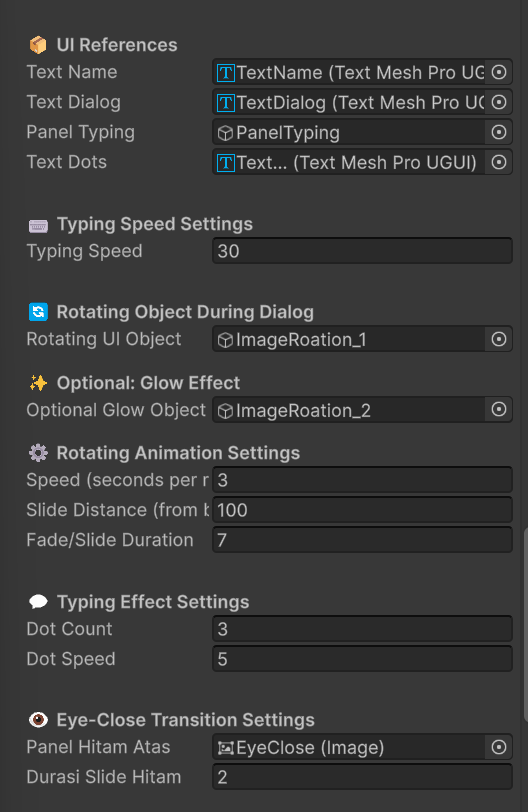Screen dimensions: 528x812
Task: Click the EyeClose Image component icon
Action: click(x=226, y=748)
